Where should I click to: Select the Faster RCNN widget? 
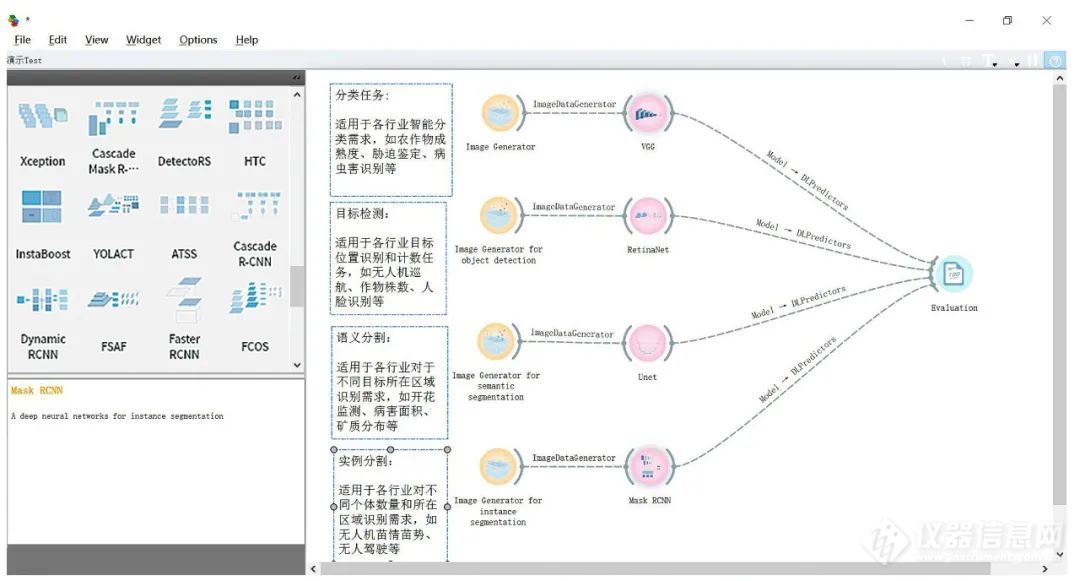[x=184, y=318]
